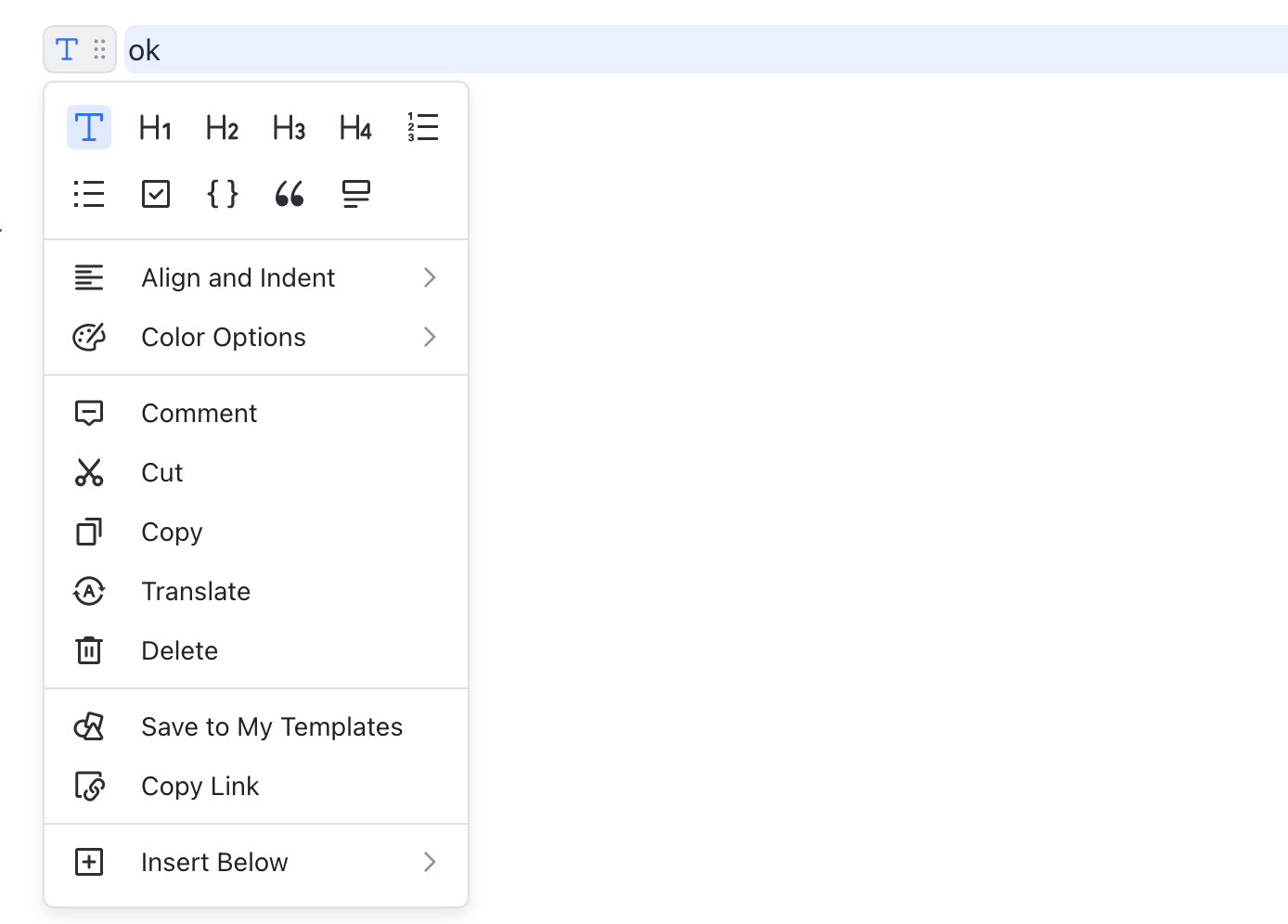Expand the Insert Below submenu
Viewport: 1288px width, 924px height.
pos(214,862)
